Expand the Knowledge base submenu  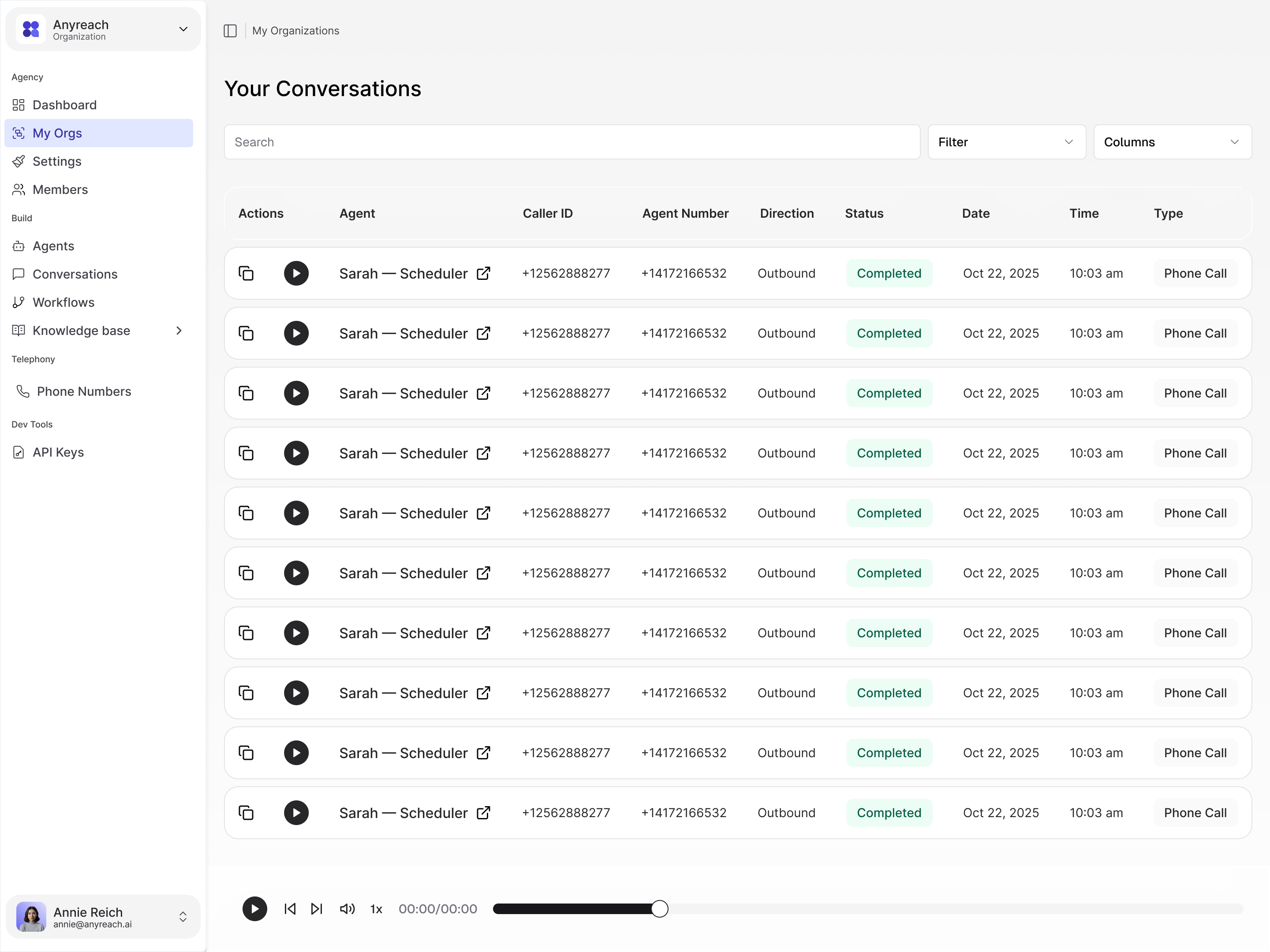pos(179,331)
